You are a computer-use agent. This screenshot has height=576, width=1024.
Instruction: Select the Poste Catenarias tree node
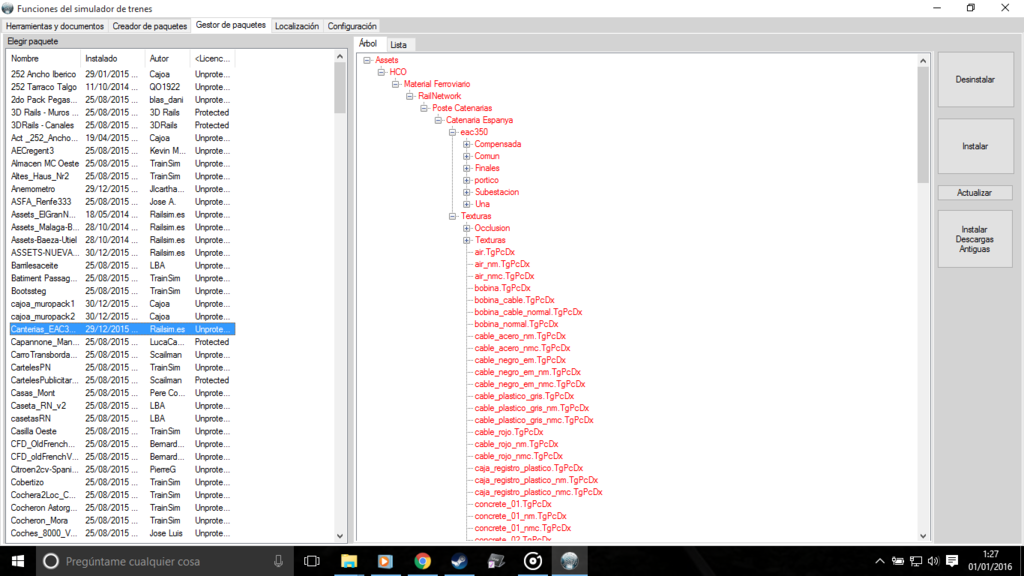pyautogui.click(x=462, y=108)
